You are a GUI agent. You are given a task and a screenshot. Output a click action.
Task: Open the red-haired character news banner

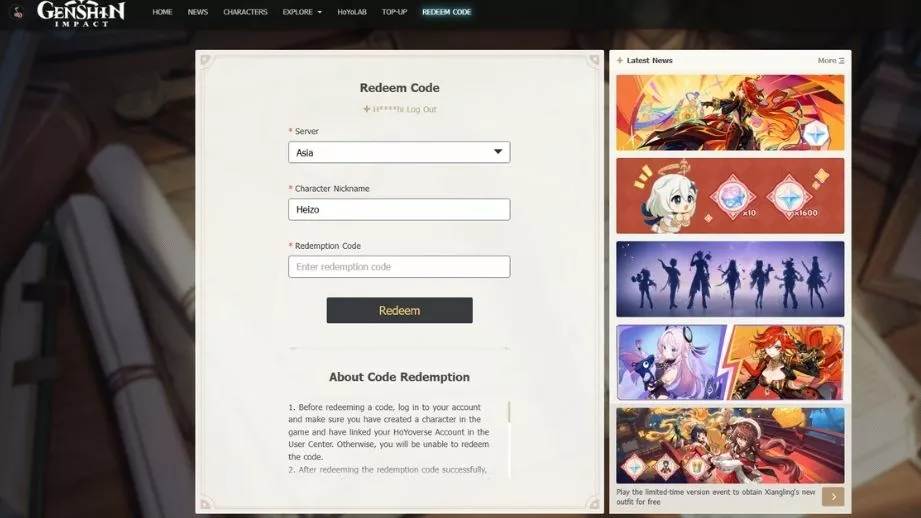730,113
